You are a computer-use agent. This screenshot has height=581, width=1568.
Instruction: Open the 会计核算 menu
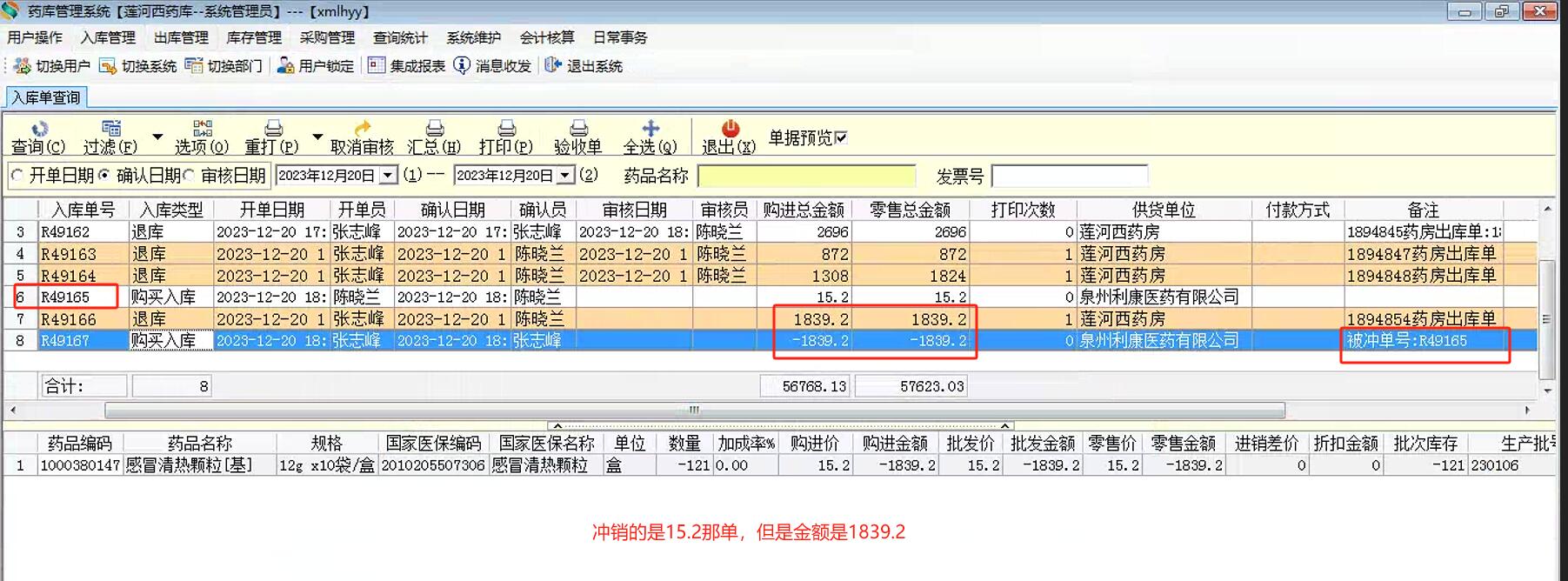coord(547,37)
